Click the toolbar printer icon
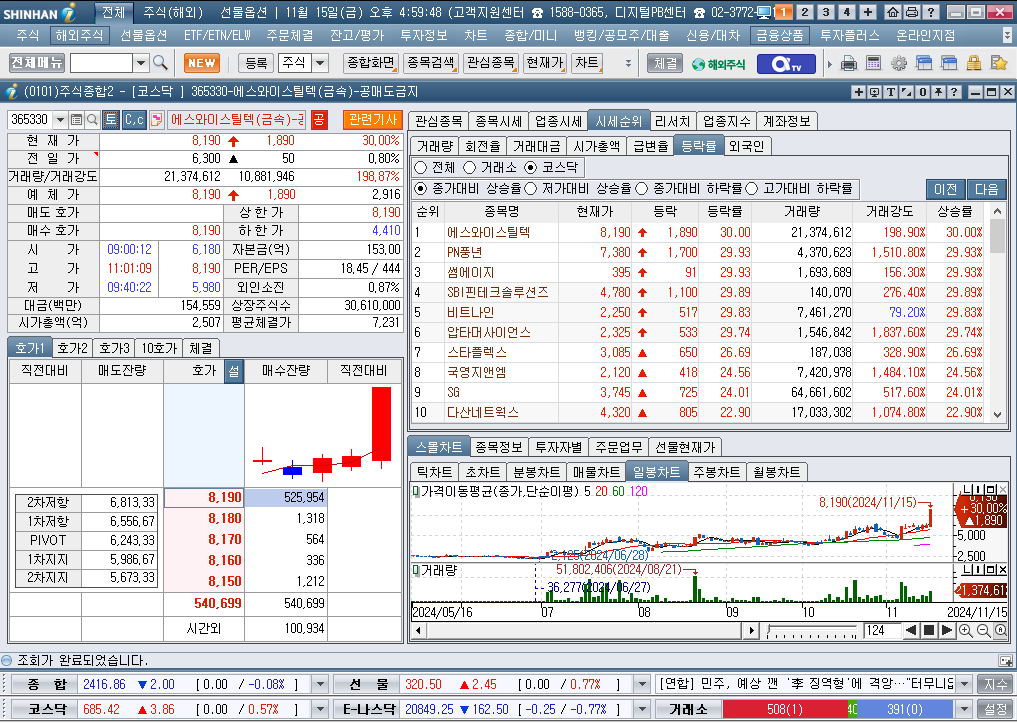Viewport: 1017px width, 723px height. pyautogui.click(x=848, y=63)
